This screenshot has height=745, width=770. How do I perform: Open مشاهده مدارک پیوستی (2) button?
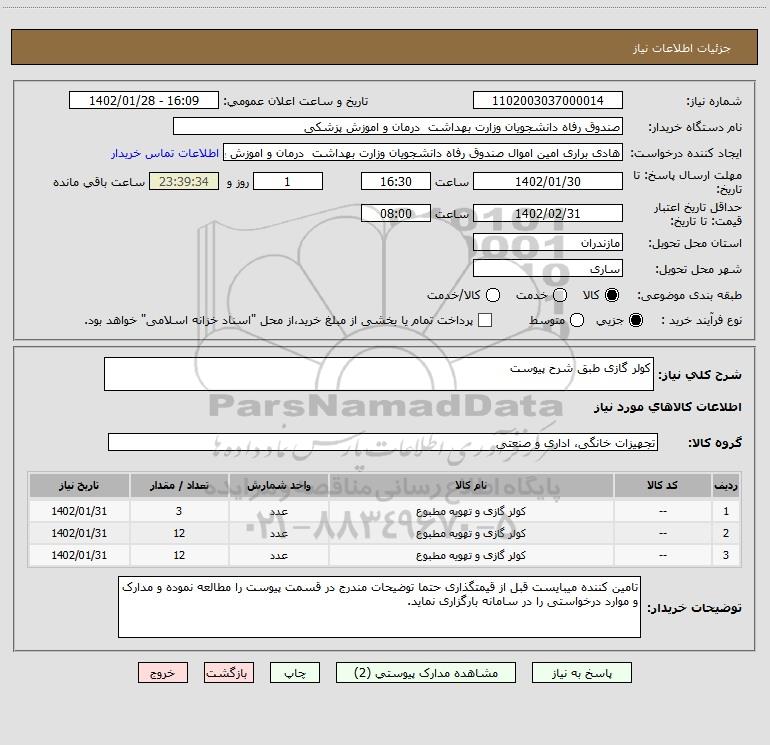pyautogui.click(x=426, y=673)
